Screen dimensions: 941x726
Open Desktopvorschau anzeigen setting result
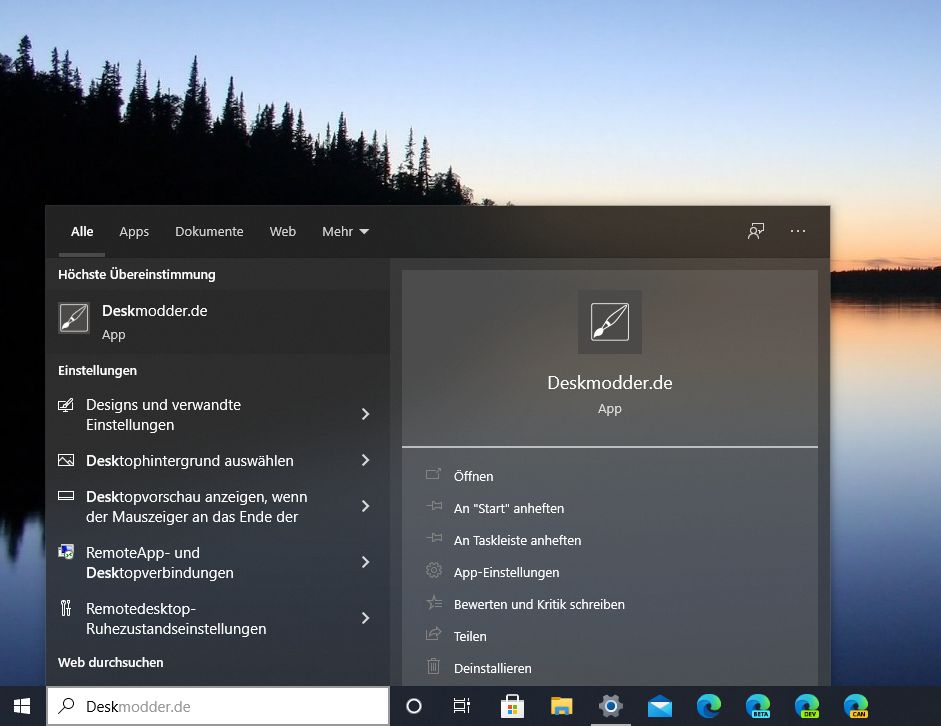[x=218, y=506]
